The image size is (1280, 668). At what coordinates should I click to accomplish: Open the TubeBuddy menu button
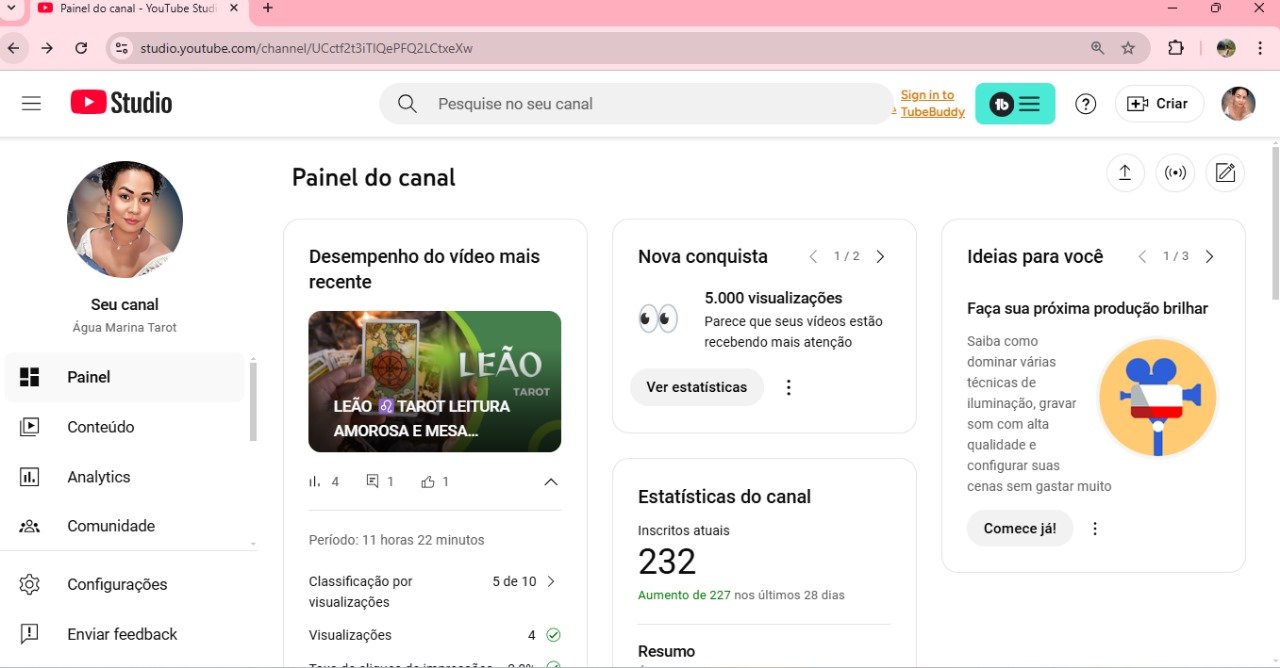[1015, 103]
